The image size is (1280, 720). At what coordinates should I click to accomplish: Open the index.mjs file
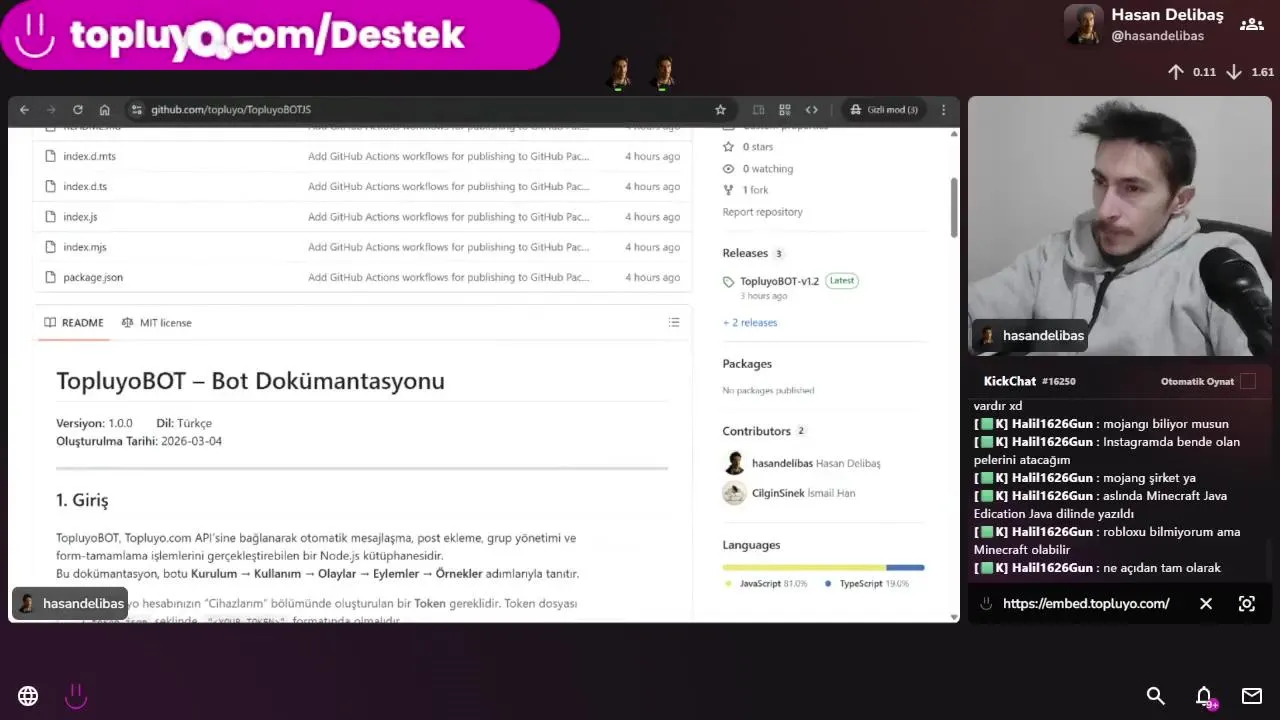pyautogui.click(x=84, y=247)
